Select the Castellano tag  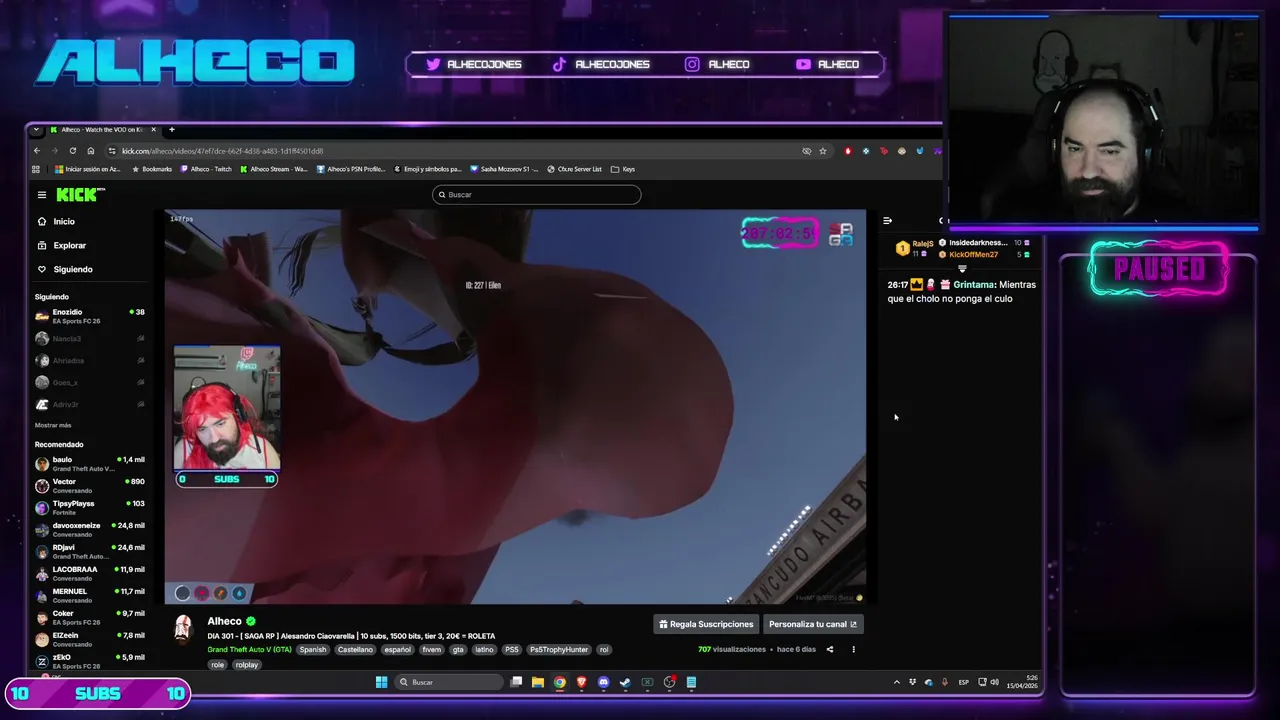coord(355,649)
